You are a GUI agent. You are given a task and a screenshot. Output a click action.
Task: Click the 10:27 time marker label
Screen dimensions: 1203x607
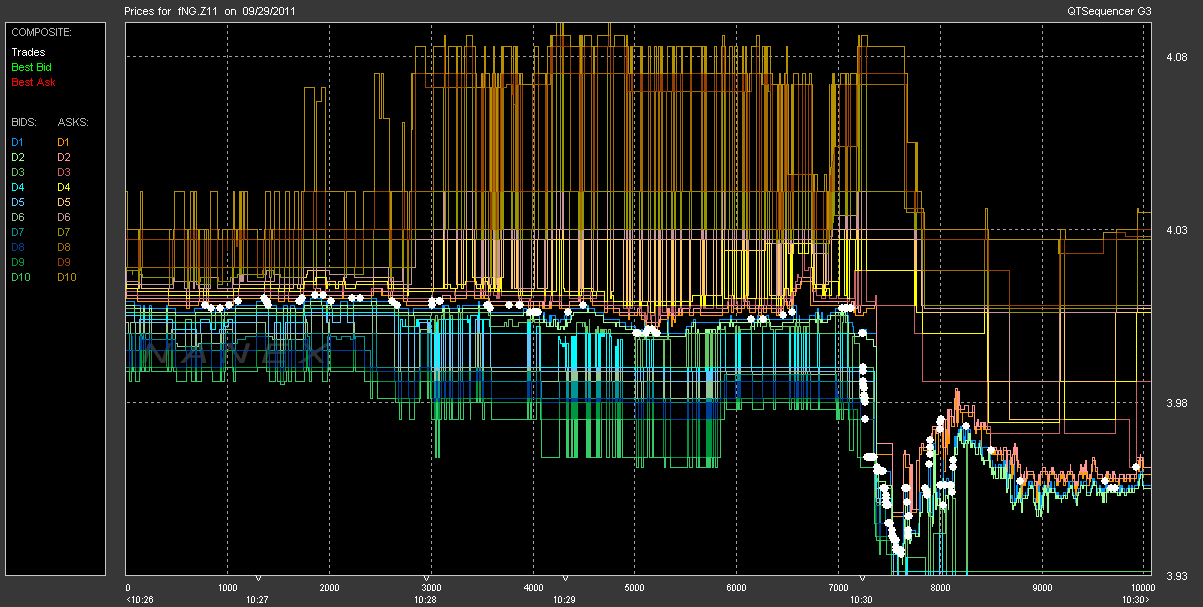(x=258, y=599)
